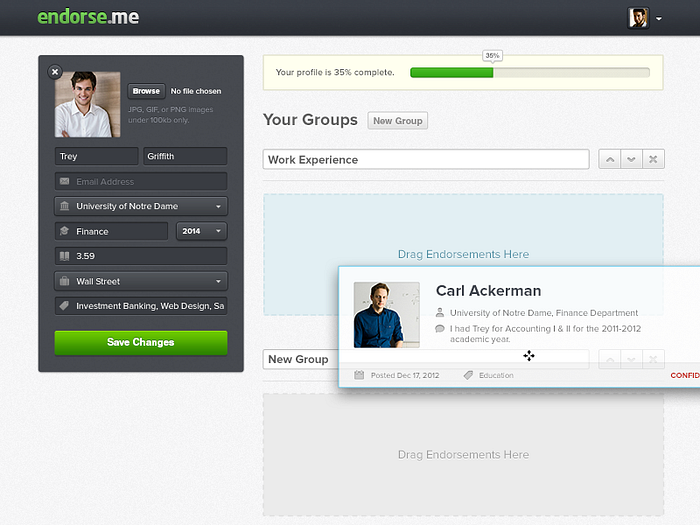Image resolution: width=700 pixels, height=525 pixels.
Task: Click the graduation cap icon
Action: (65, 231)
